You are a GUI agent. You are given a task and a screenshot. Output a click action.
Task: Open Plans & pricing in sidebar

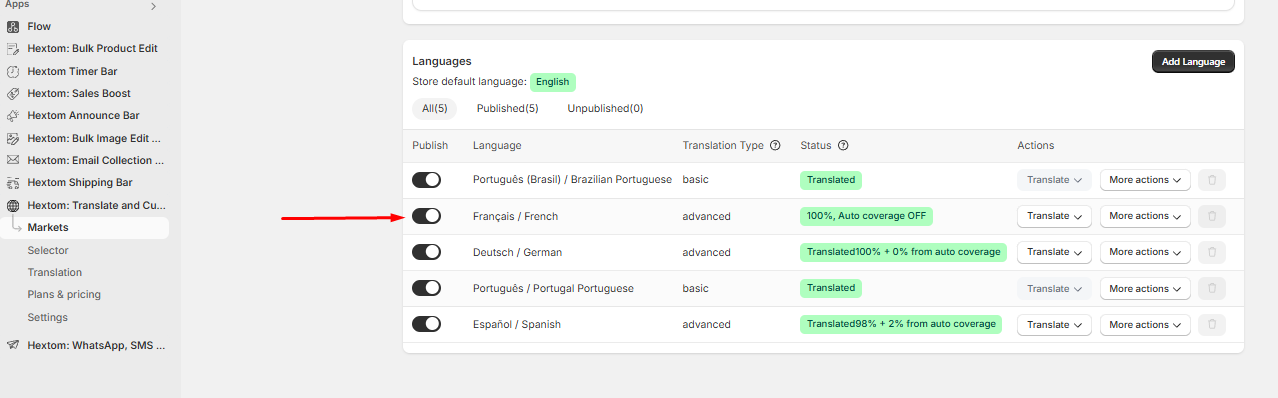tap(64, 294)
